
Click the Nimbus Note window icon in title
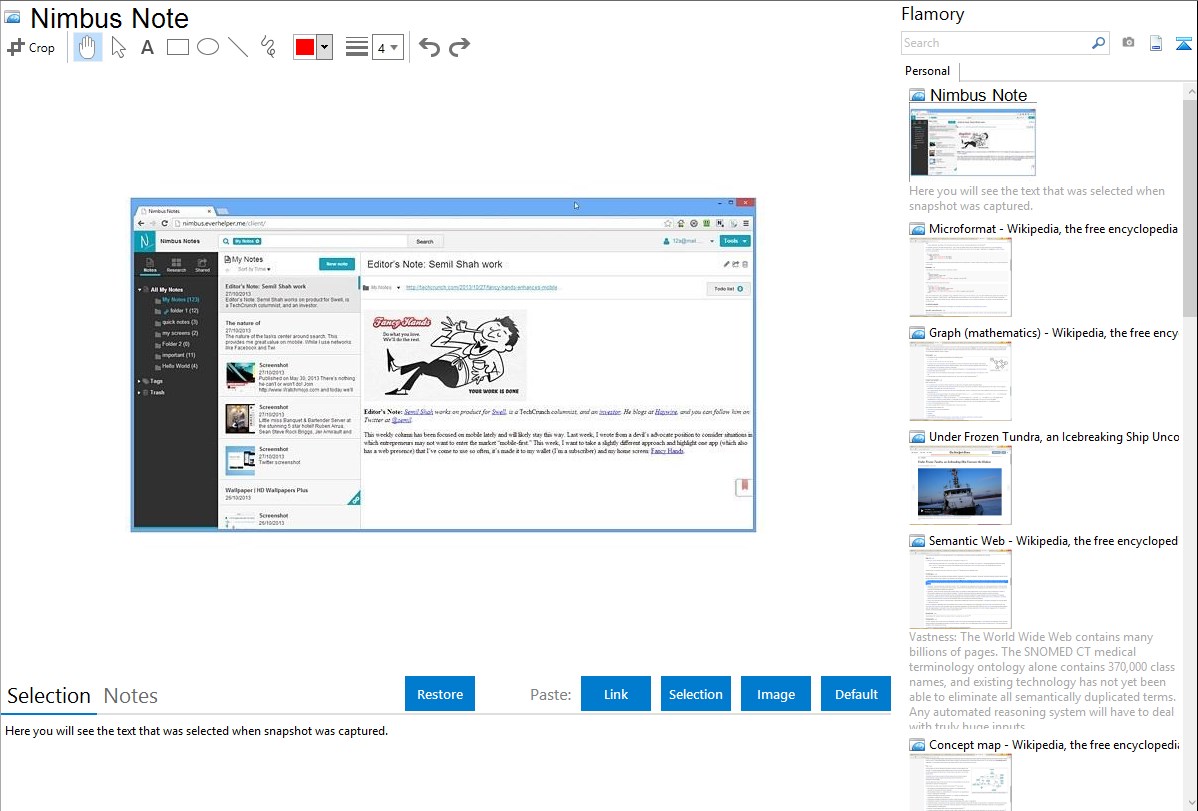(x=13, y=17)
